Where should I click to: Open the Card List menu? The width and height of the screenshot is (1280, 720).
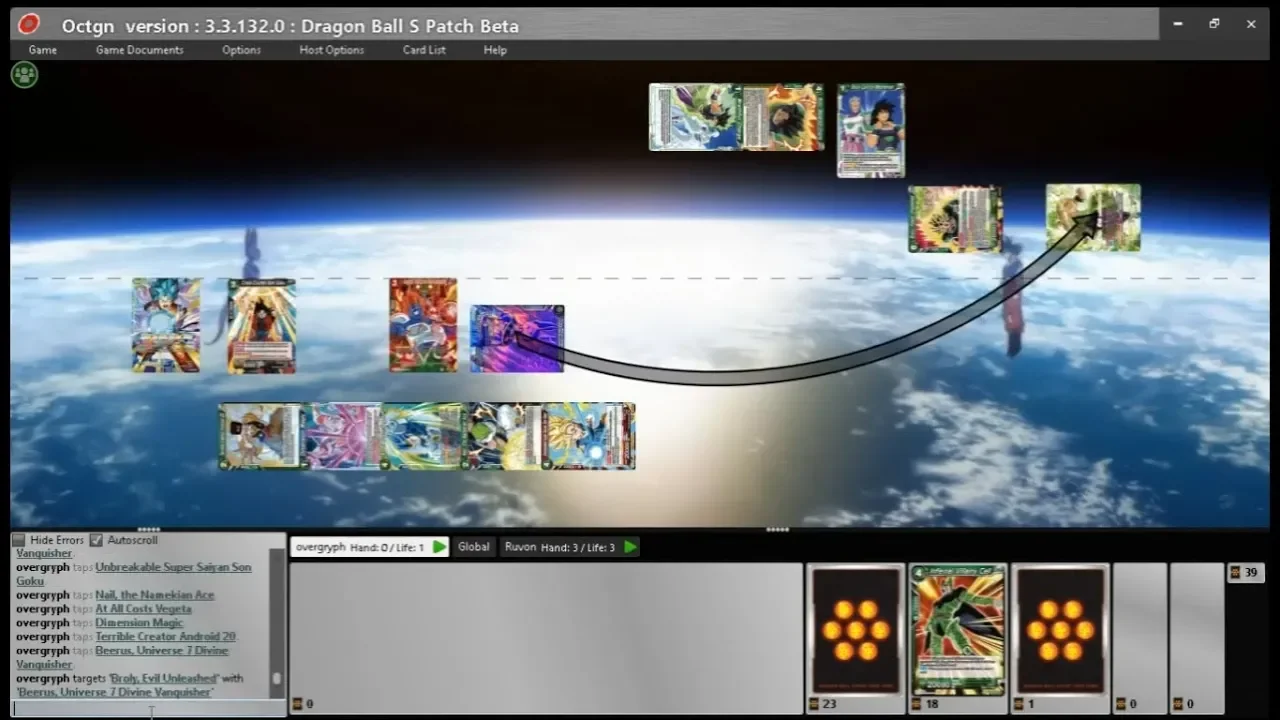tap(424, 50)
